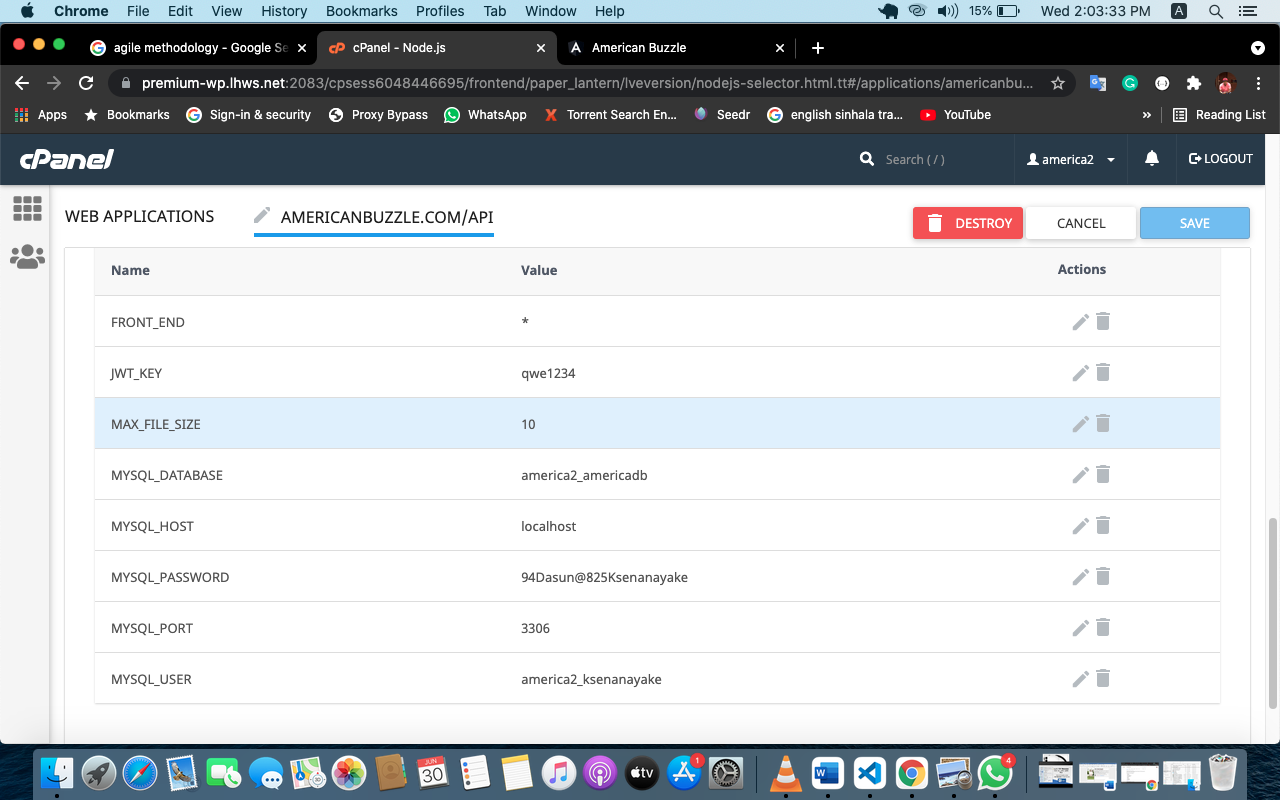
Task: Switch to the American Buzzle tab
Action: click(678, 47)
